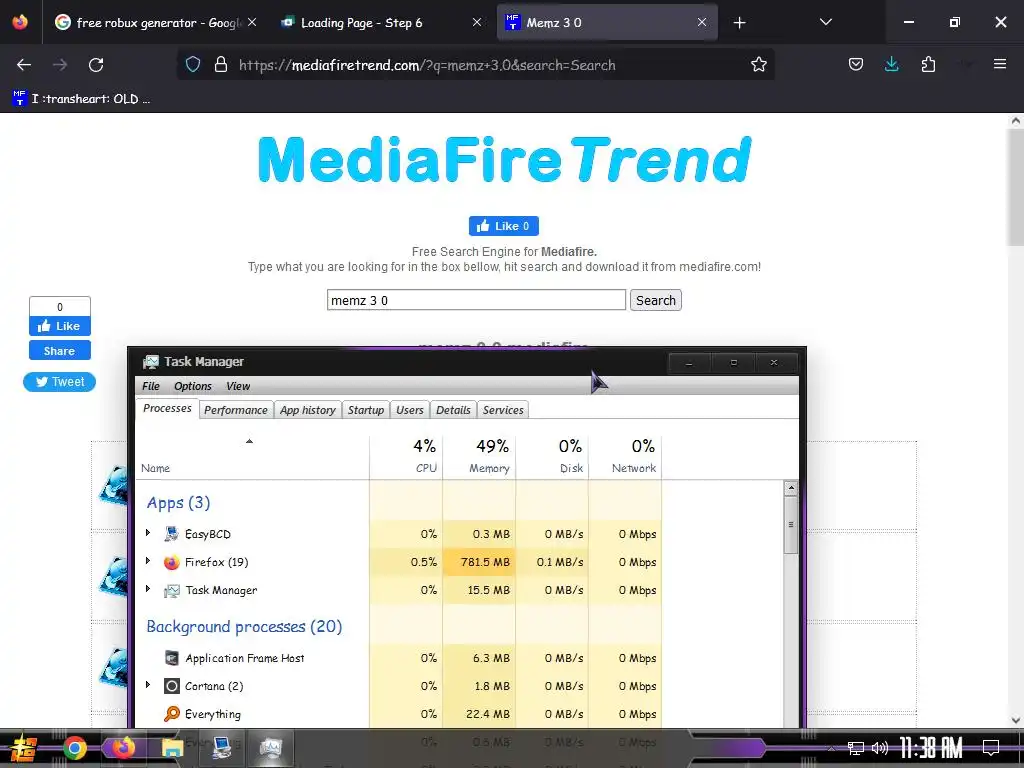The height and width of the screenshot is (768, 1024).
Task: Click the MediaFireTrend logo
Action: (x=504, y=160)
